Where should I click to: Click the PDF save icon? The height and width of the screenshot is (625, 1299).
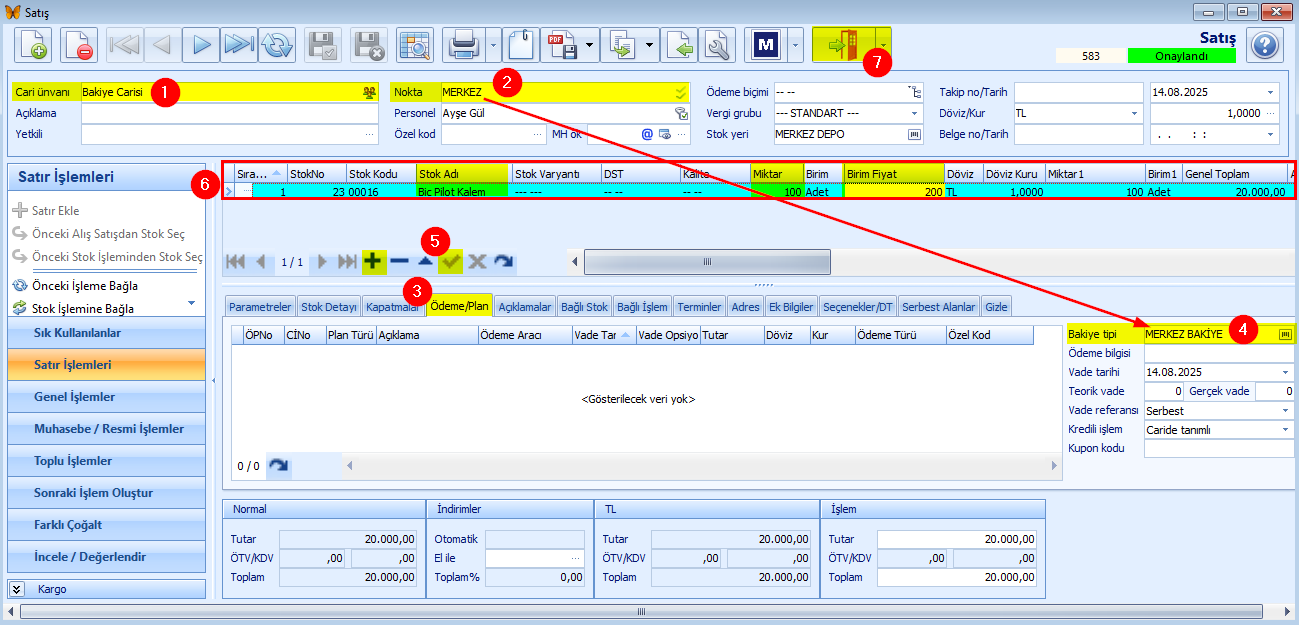pyautogui.click(x=561, y=45)
